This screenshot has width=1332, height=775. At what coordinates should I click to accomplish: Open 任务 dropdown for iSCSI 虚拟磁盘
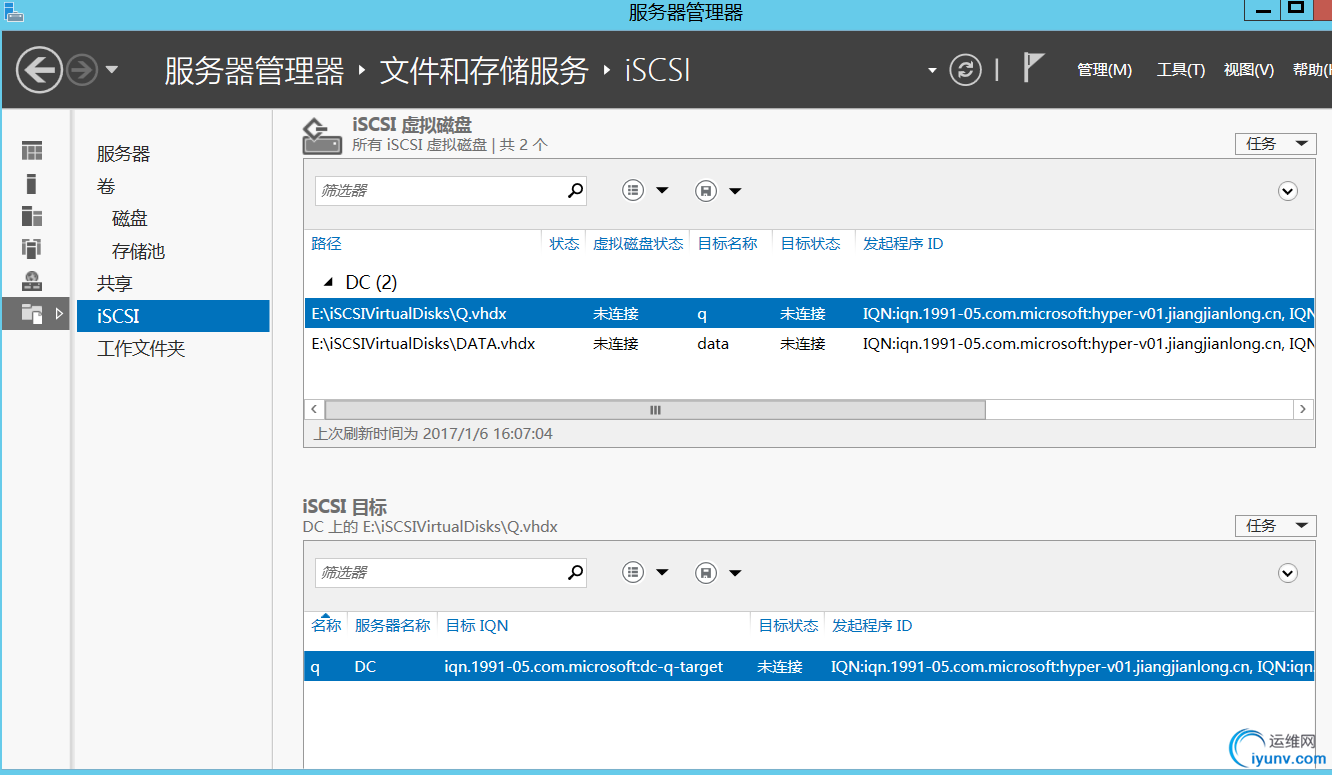[1275, 144]
